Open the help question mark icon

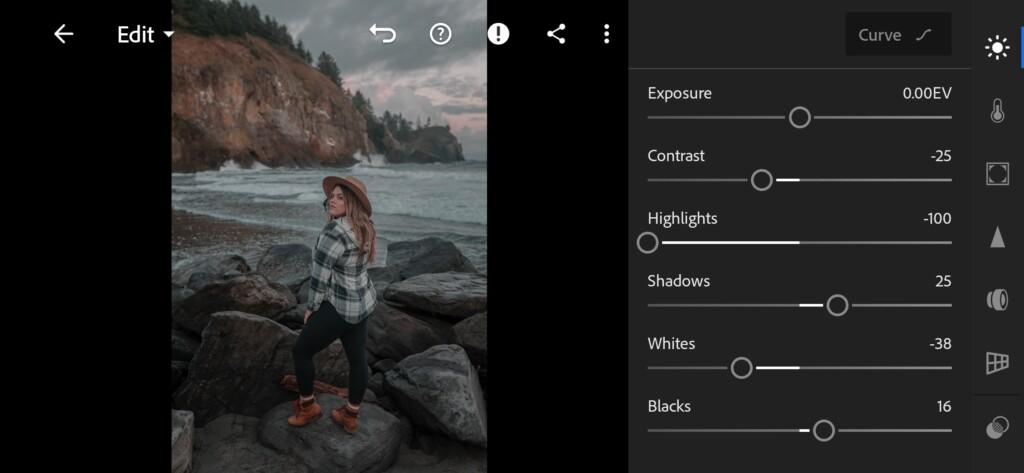pyautogui.click(x=441, y=34)
